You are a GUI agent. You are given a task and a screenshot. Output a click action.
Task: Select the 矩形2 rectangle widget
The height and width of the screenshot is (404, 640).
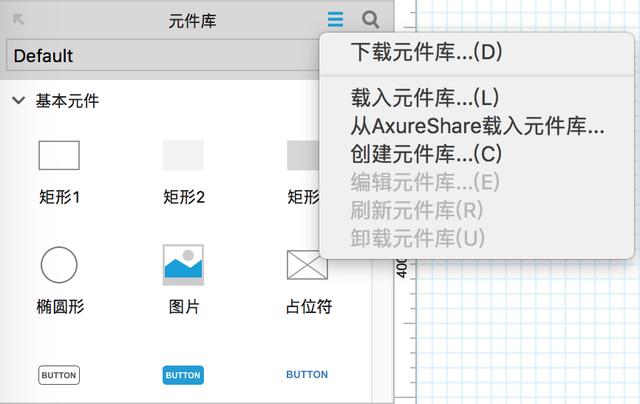[183, 155]
